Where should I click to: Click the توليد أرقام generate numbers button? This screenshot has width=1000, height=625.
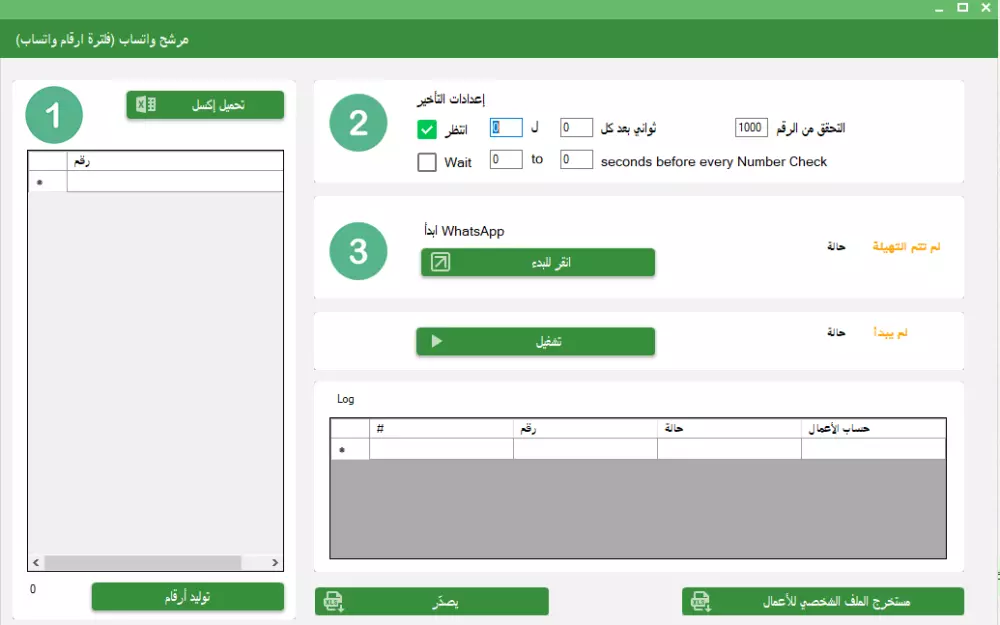tap(188, 597)
